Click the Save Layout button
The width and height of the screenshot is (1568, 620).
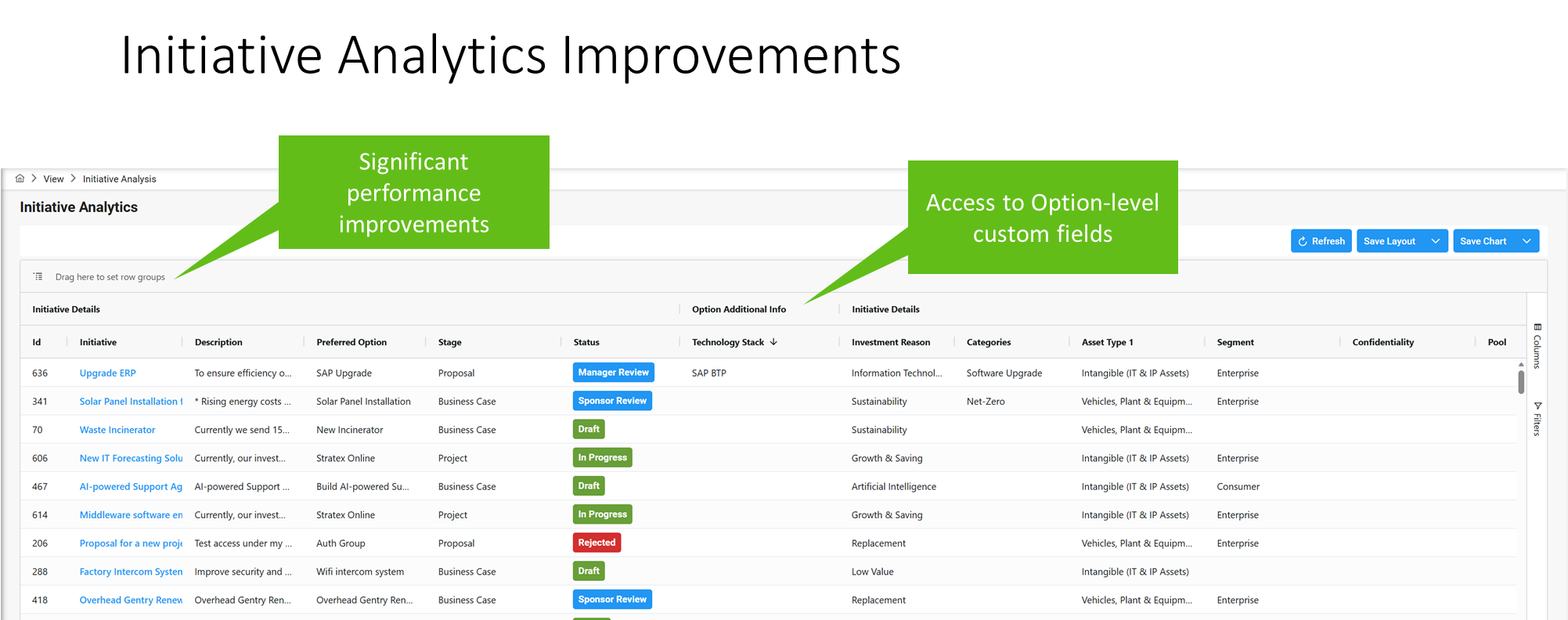pos(1390,241)
